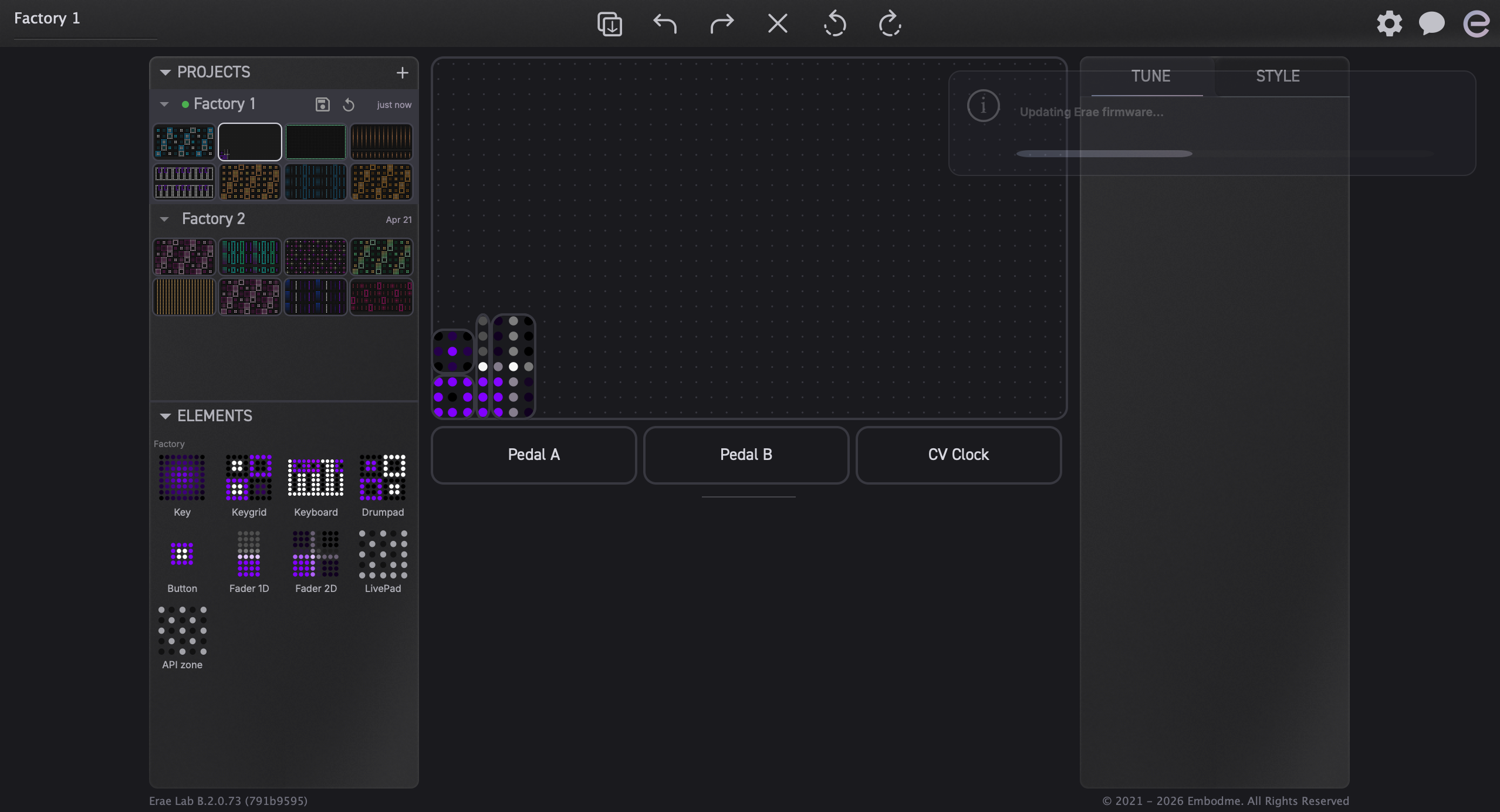Switch to the STYLE tab
1500x812 pixels.
tap(1278, 76)
